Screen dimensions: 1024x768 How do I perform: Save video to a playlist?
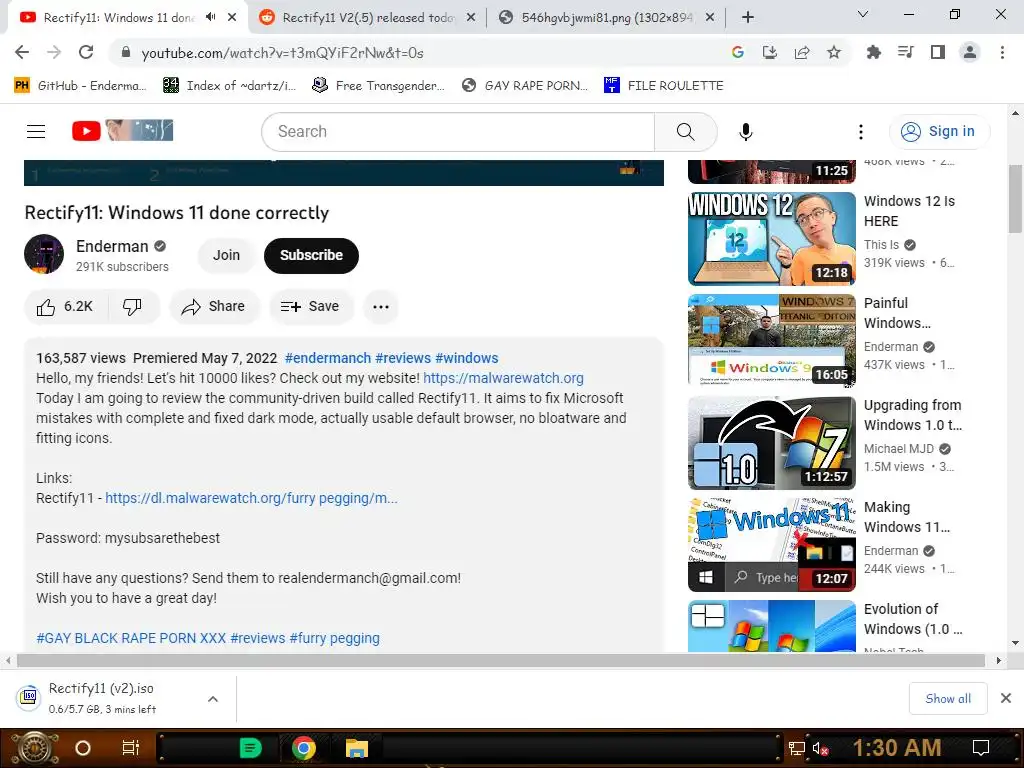[x=311, y=306]
